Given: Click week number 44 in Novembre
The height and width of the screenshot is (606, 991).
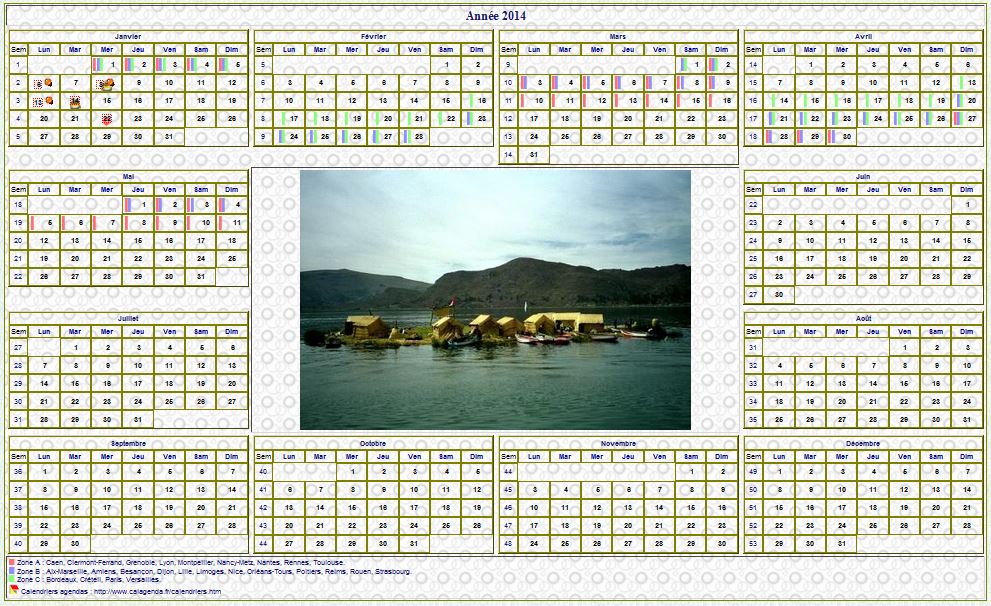Looking at the screenshot, I should point(508,471).
